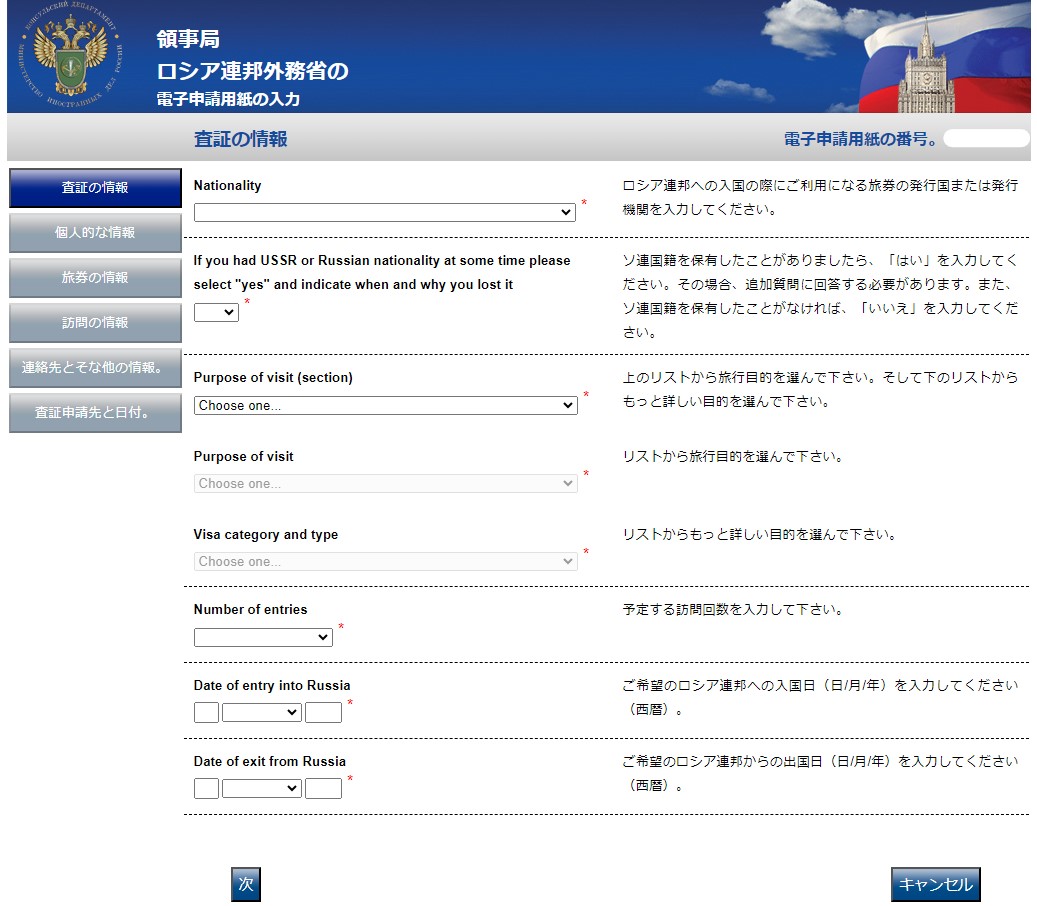
Task: Switch to the 訪問の情報 sidebar tab
Action: [95, 323]
